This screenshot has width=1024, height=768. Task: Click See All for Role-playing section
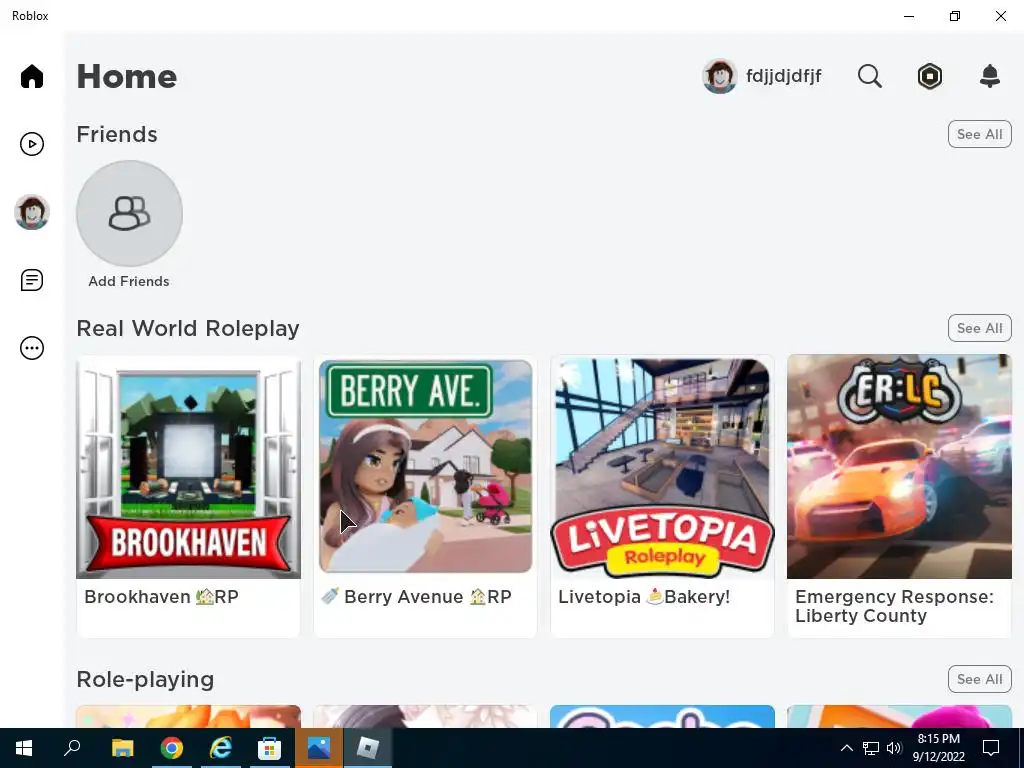click(980, 679)
